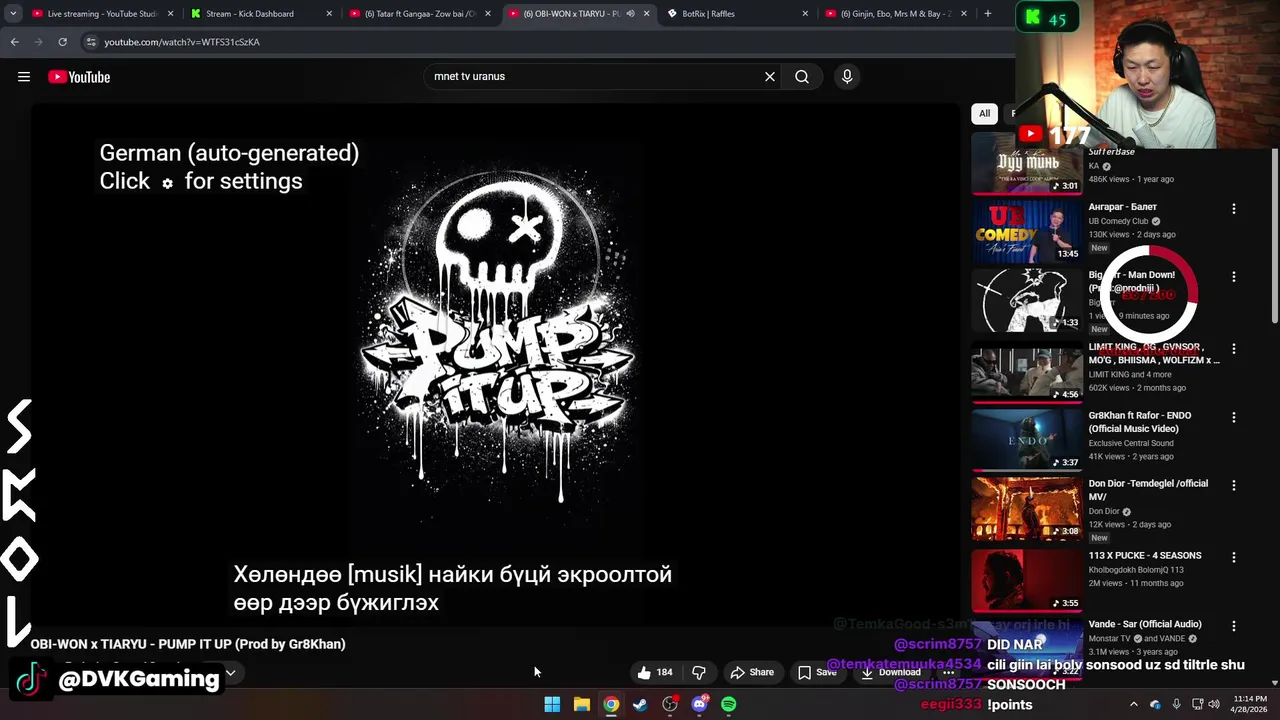The height and width of the screenshot is (720, 1280).
Task: Close the Kick Dashboard tab
Action: coord(329,14)
